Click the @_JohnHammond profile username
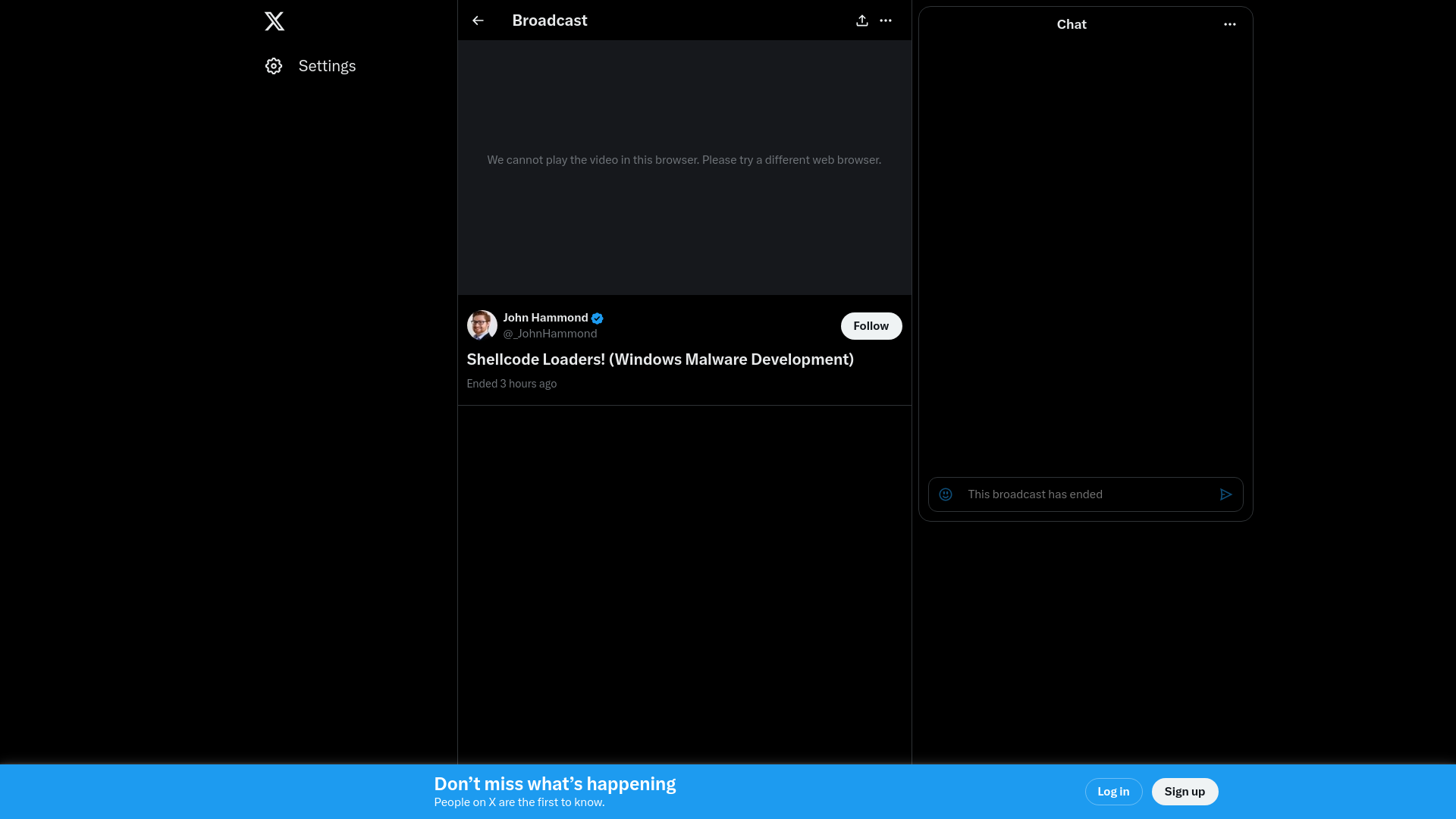Screen dimensions: 1456x819 550,333
